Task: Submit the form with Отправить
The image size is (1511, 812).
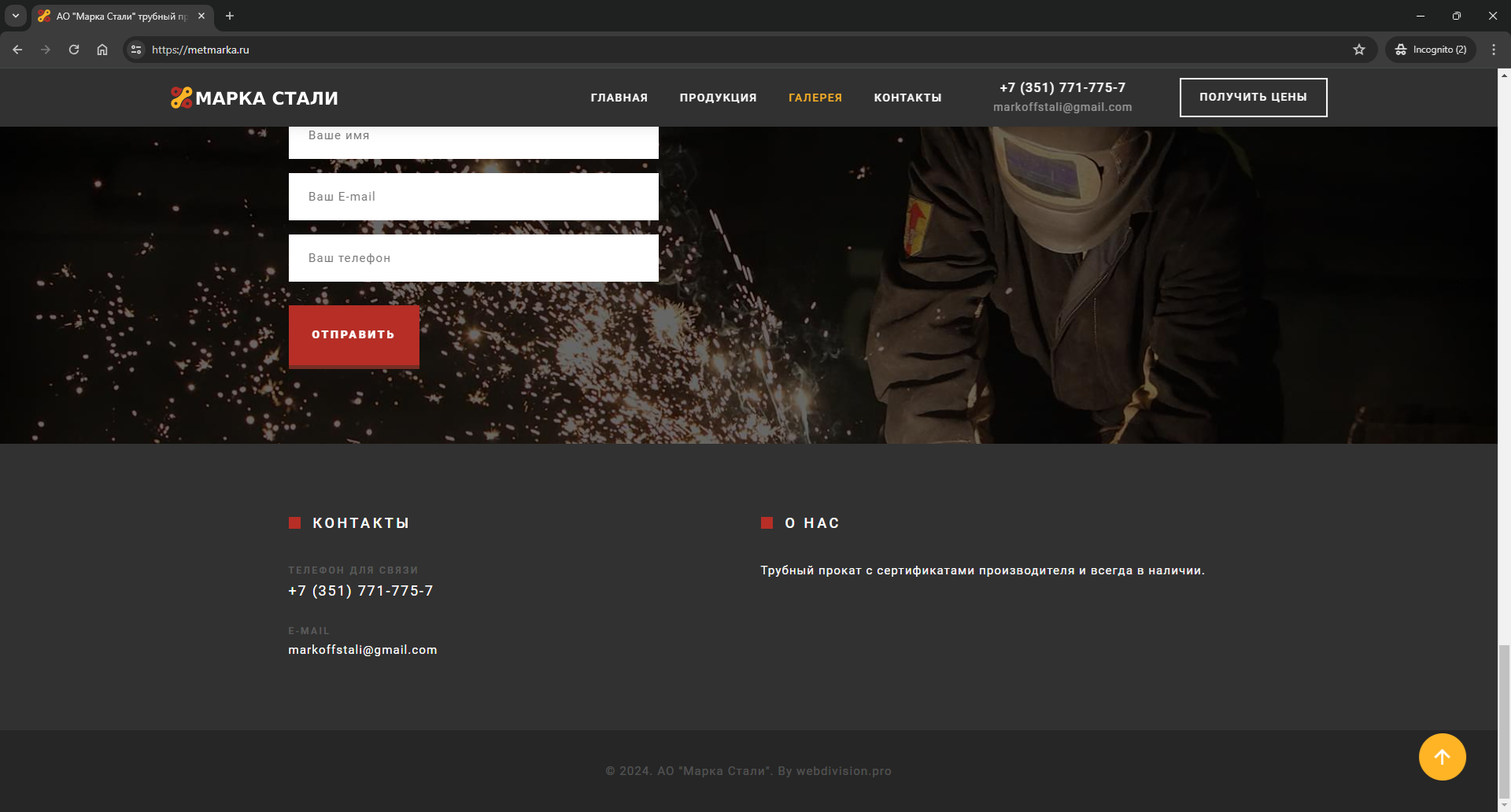Action: pyautogui.click(x=353, y=335)
